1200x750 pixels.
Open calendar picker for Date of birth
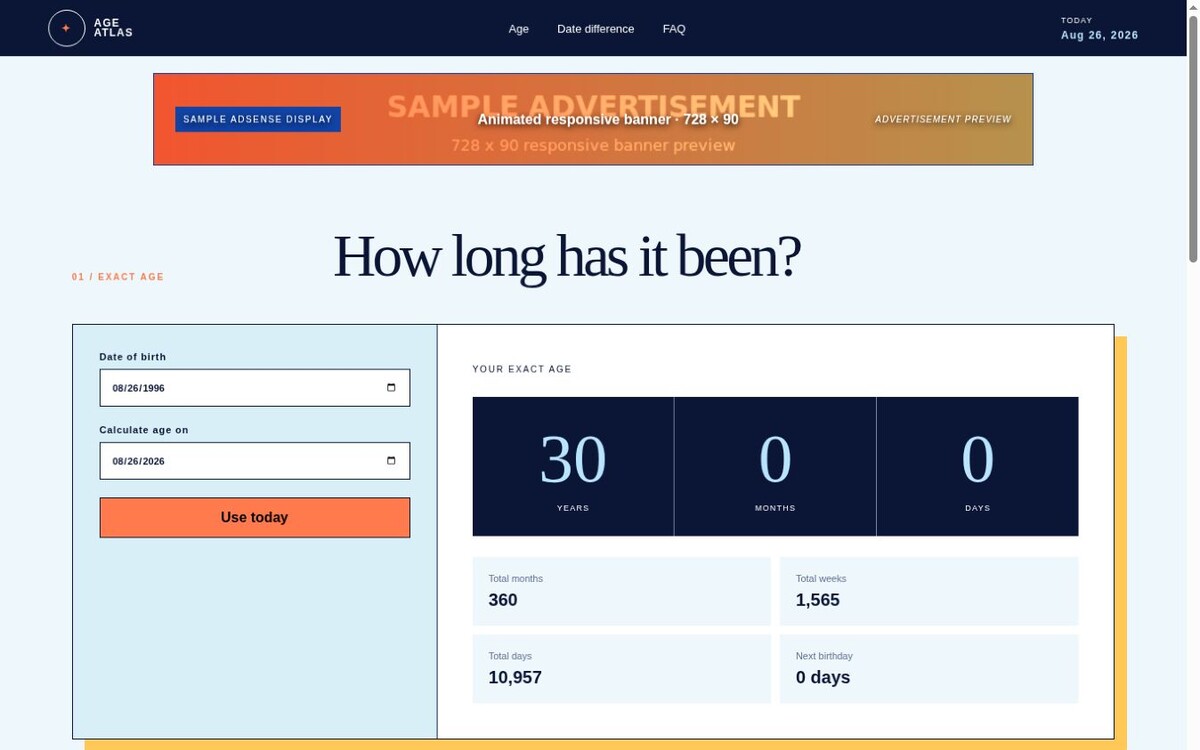391,388
